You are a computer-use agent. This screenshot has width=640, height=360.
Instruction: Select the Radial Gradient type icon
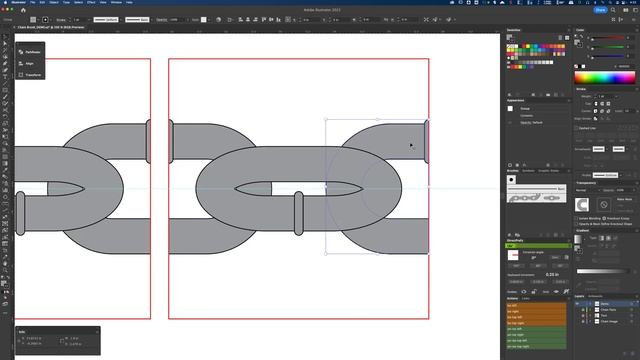pyautogui.click(x=609, y=238)
